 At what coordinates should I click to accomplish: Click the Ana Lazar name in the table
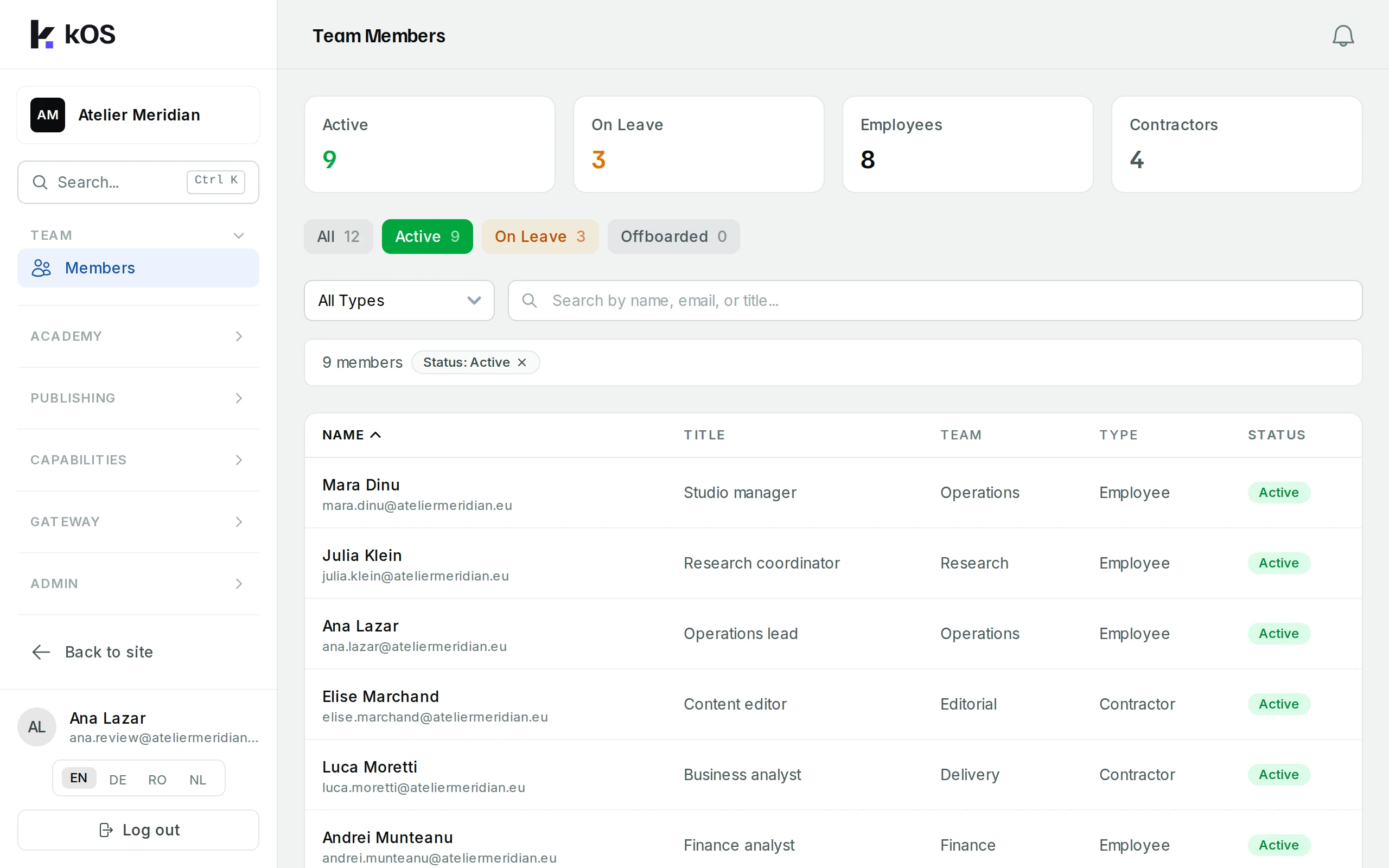pyautogui.click(x=360, y=626)
